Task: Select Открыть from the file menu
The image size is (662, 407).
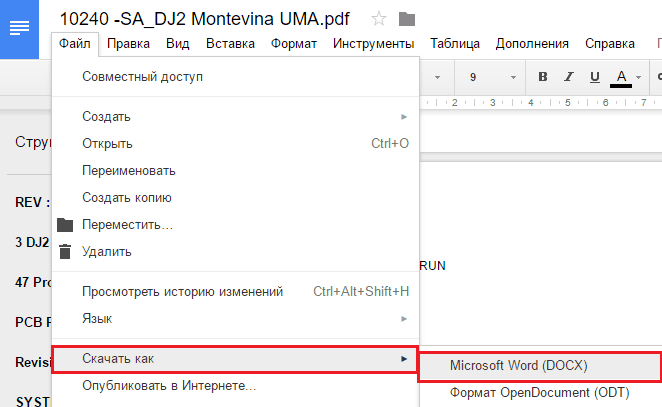Action: [x=107, y=143]
